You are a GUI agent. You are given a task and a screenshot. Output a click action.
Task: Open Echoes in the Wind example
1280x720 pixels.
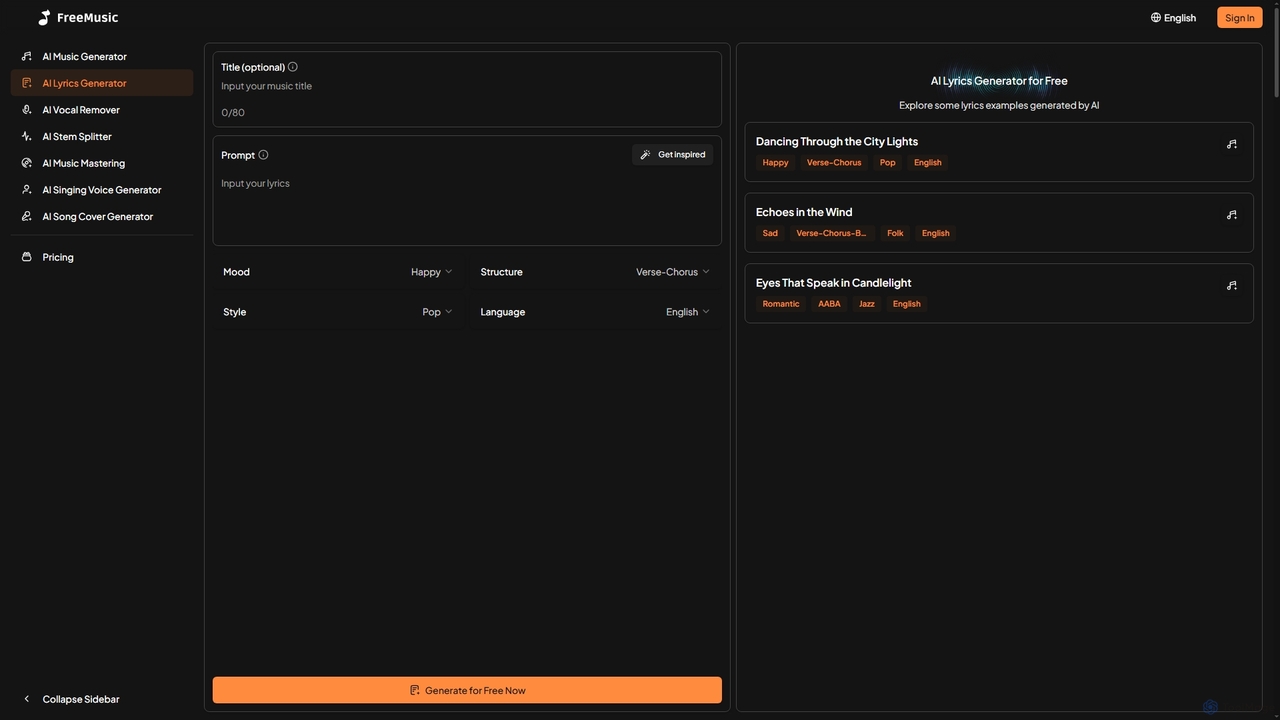pyautogui.click(x=999, y=222)
